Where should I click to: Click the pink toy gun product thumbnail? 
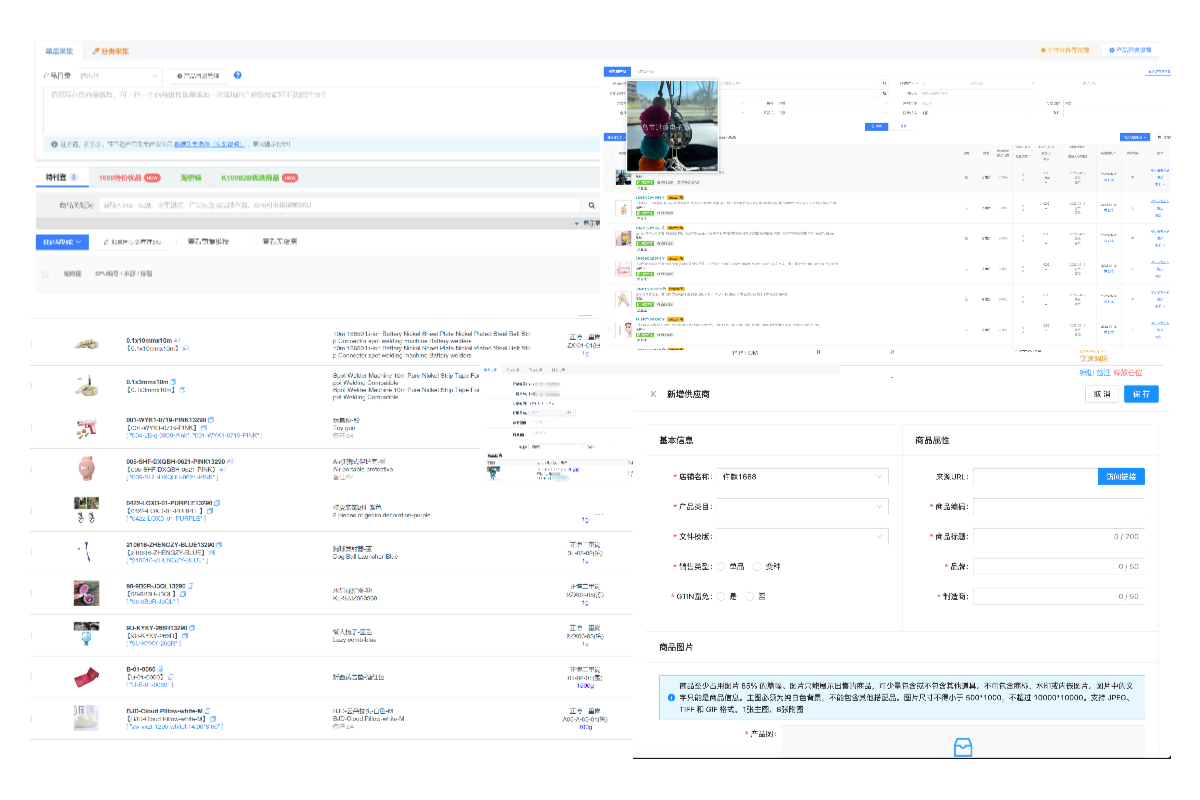point(86,428)
